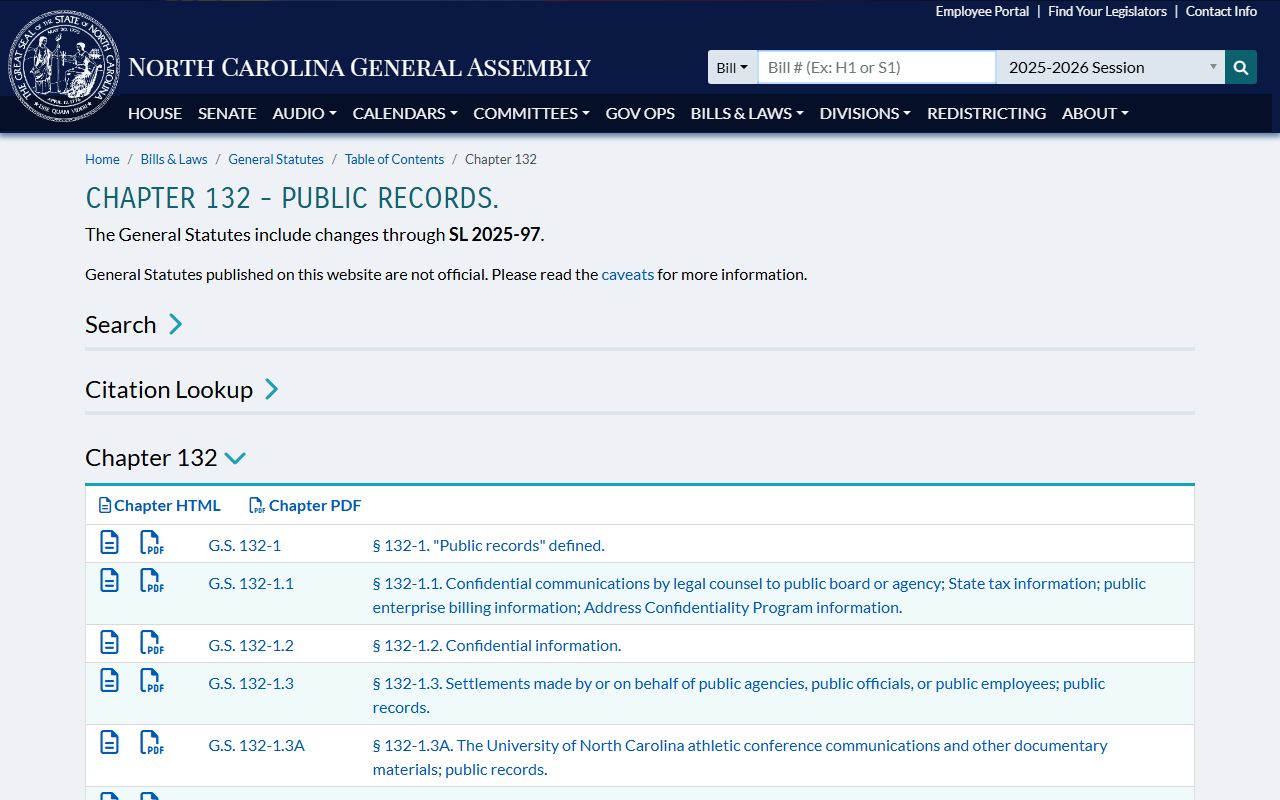Open PDF icon for G.S. 132-1

[x=151, y=543]
